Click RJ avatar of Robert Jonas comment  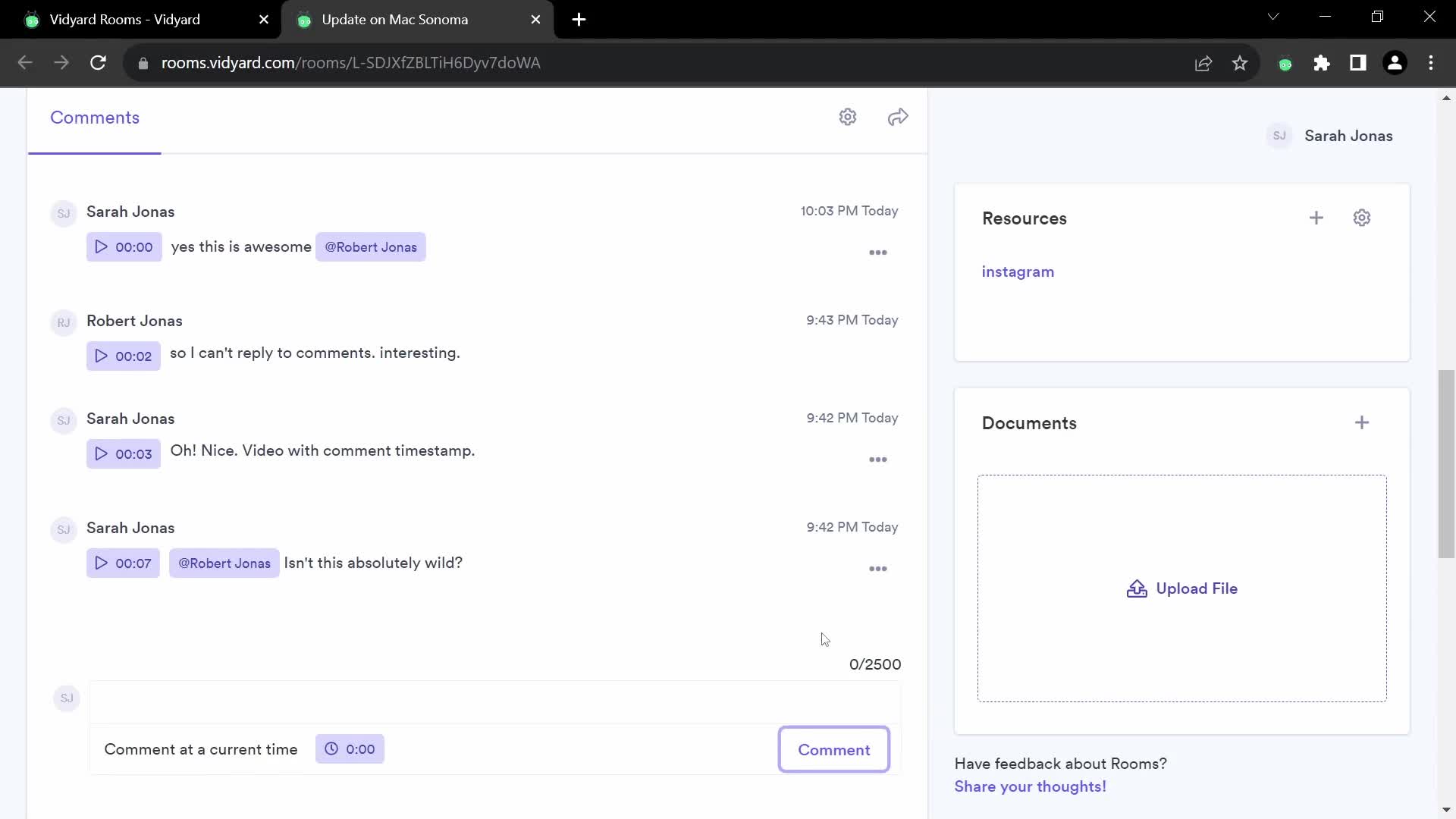tap(64, 322)
